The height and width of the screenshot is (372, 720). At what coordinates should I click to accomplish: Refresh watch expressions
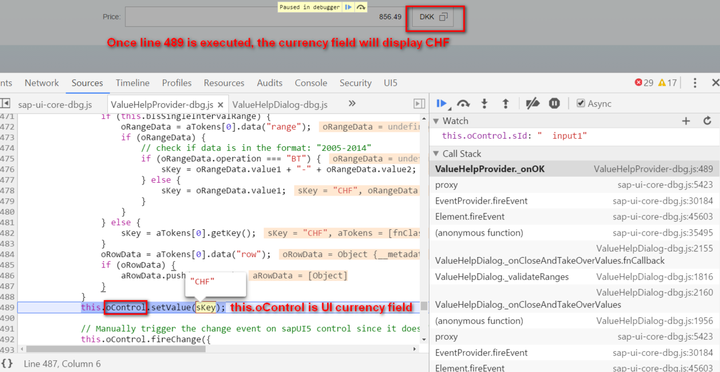point(707,121)
